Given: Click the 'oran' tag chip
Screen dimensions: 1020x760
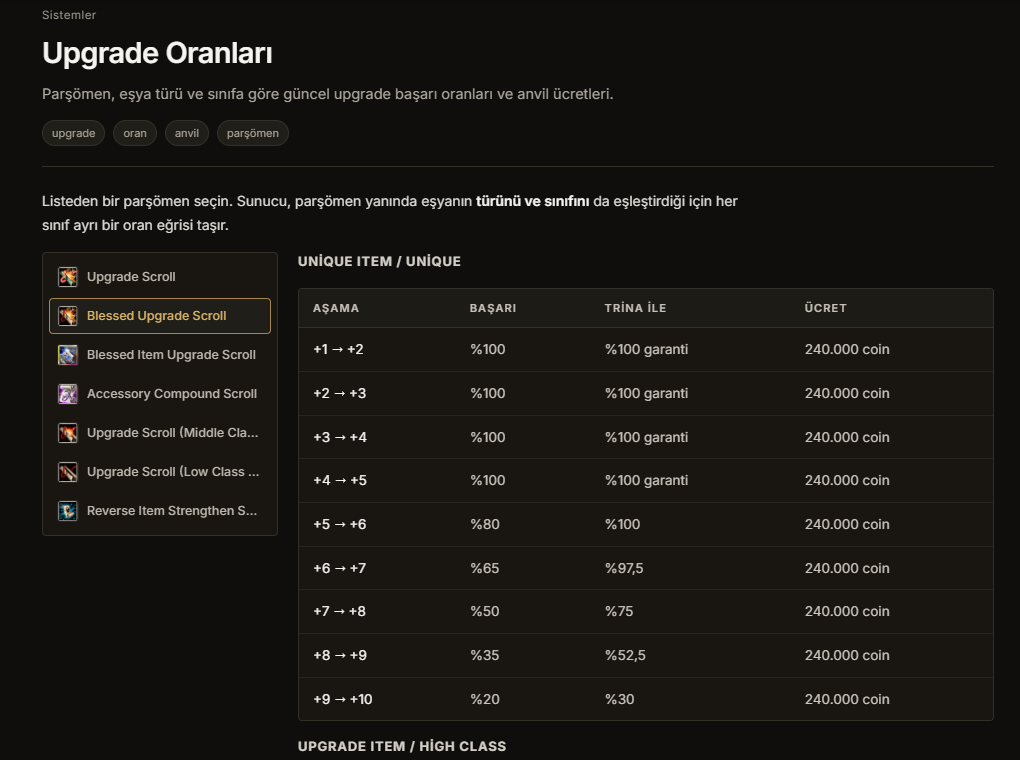Looking at the screenshot, I should coord(135,133).
